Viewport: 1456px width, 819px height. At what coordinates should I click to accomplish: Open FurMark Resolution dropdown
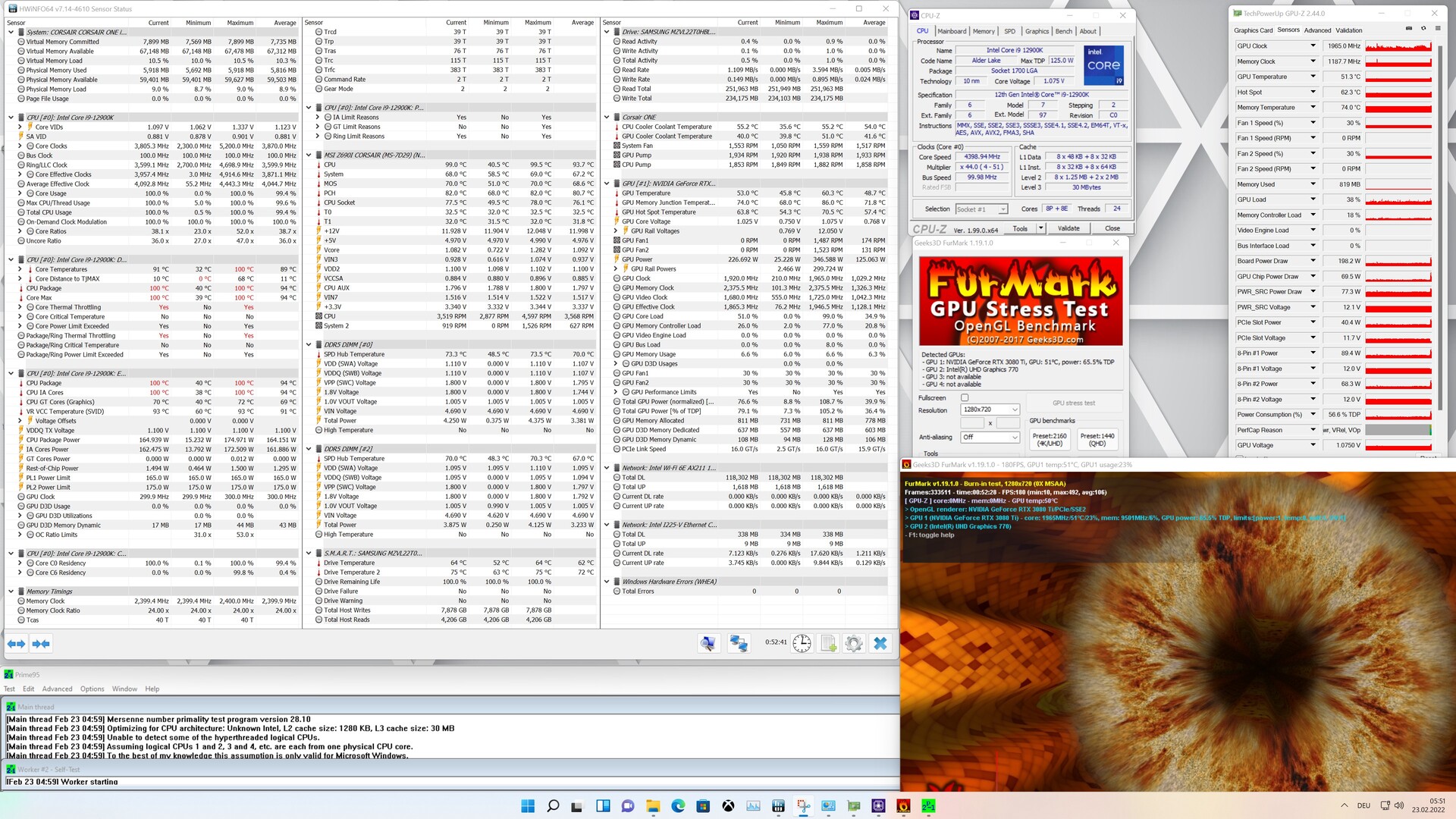990,409
